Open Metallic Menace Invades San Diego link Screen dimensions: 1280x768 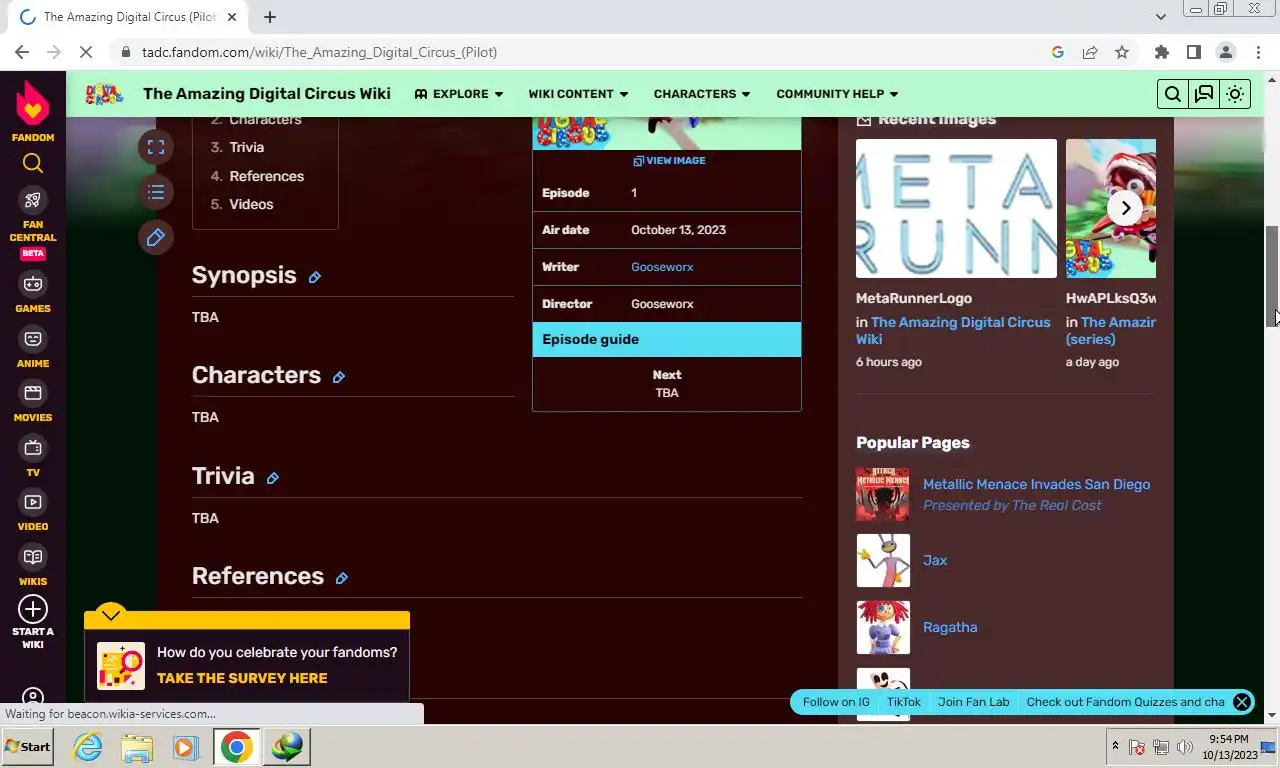click(x=1036, y=484)
